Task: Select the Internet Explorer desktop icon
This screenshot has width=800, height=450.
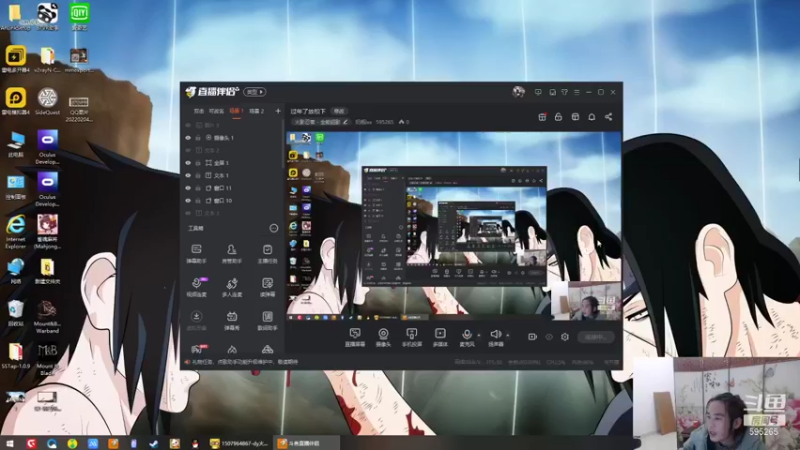Action: pyautogui.click(x=16, y=231)
